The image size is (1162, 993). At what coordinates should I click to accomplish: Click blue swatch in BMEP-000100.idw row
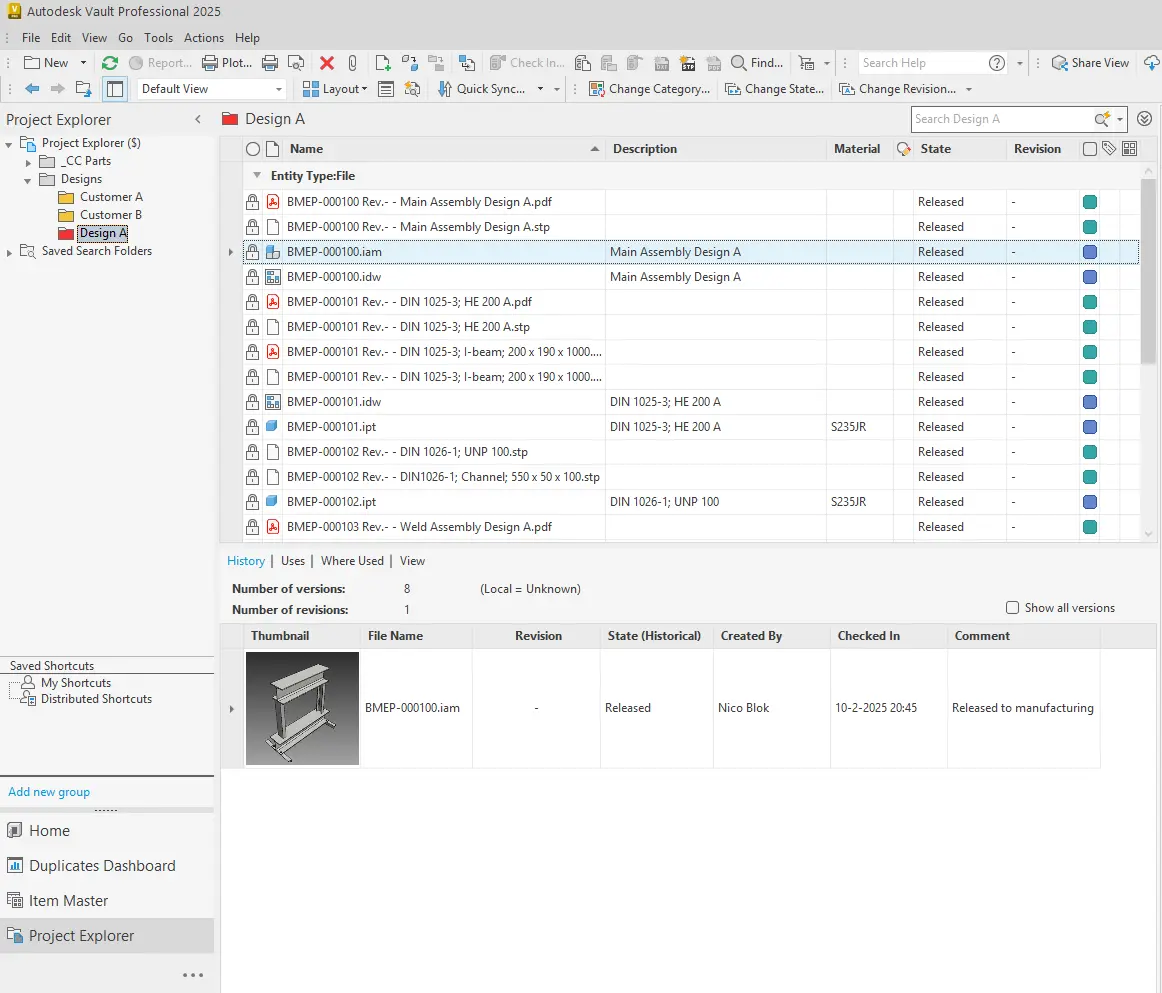(x=1089, y=277)
